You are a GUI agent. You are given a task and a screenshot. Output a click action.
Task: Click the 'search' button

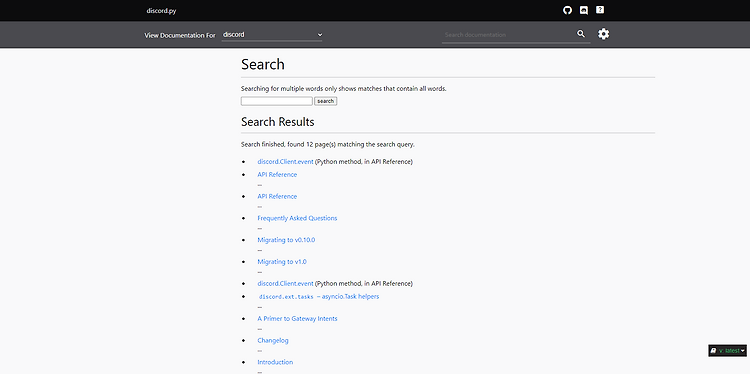pos(325,101)
